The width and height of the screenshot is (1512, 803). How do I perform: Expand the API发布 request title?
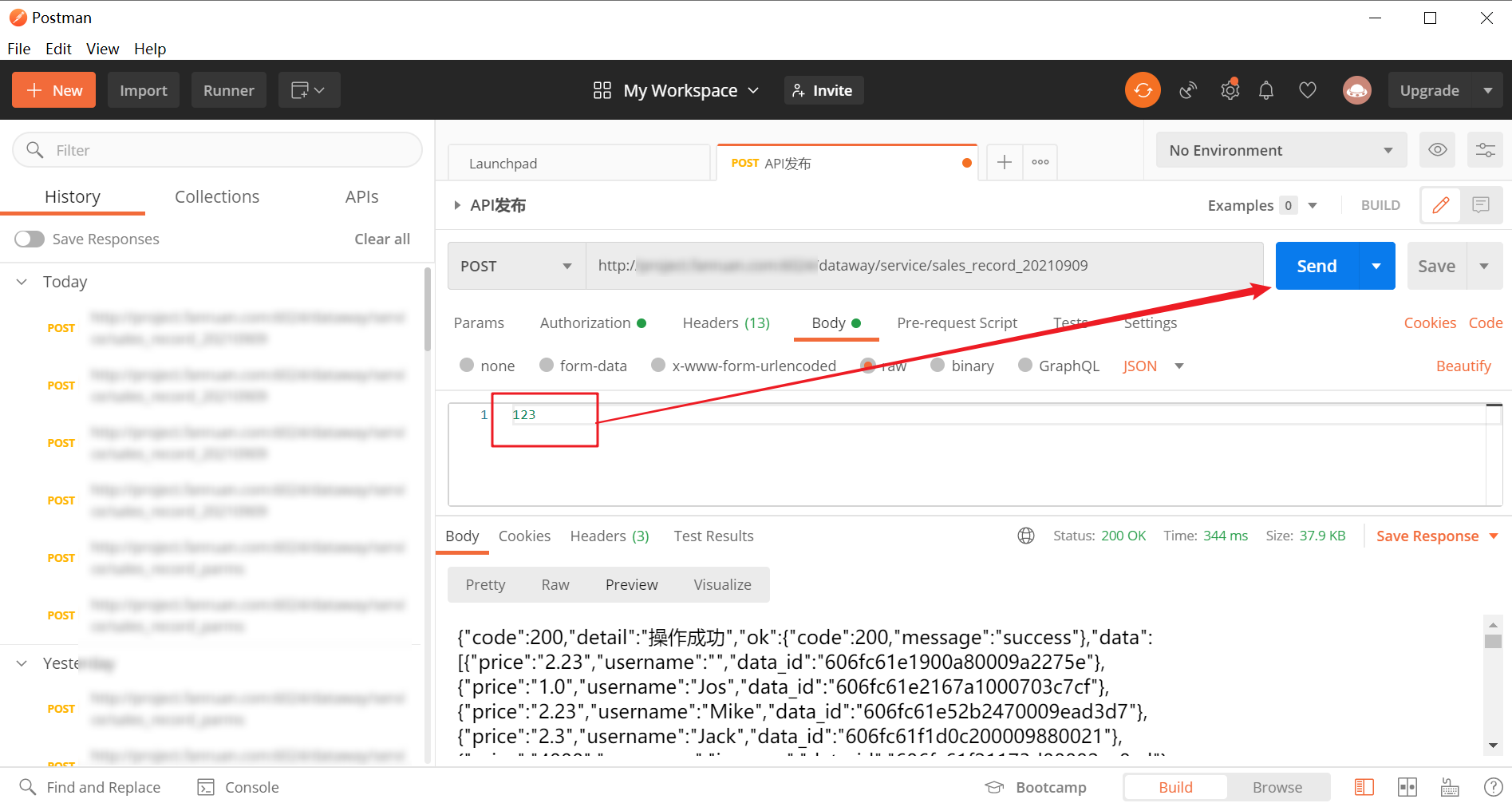click(457, 205)
